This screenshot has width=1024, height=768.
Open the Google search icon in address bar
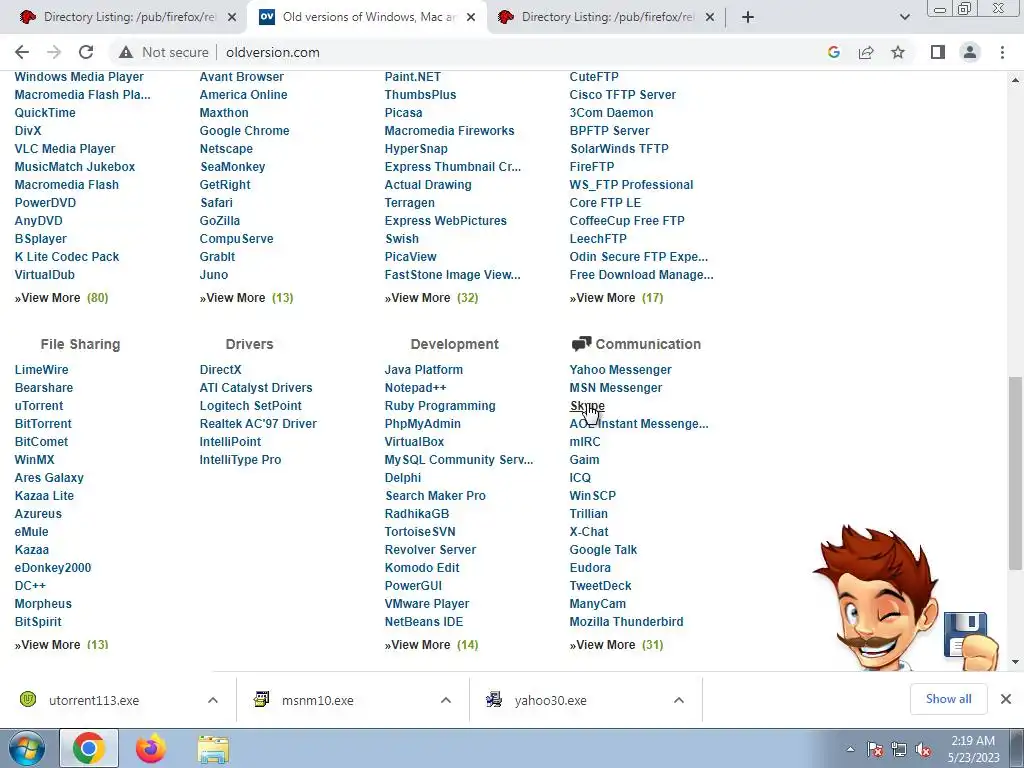tap(833, 52)
